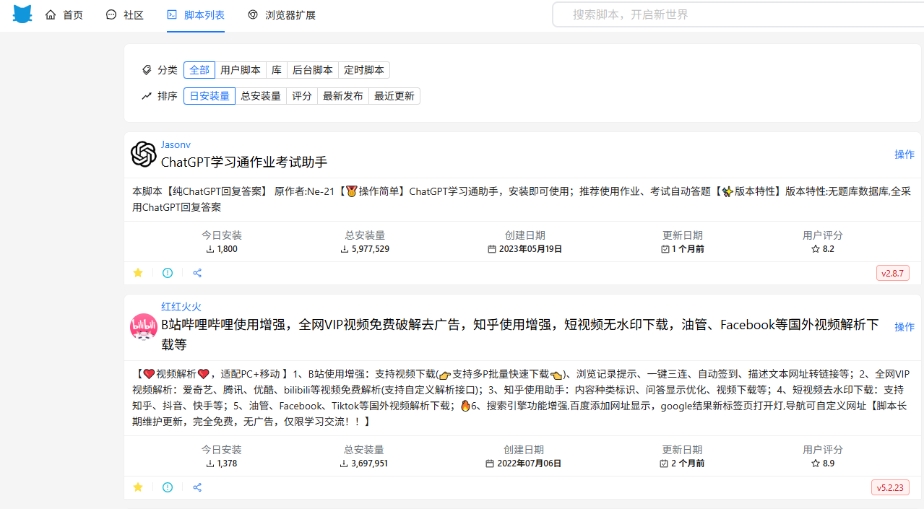Click download icon beside 1,378 installs
Screen dimensions: 924x509
pyautogui.click(x=210, y=464)
